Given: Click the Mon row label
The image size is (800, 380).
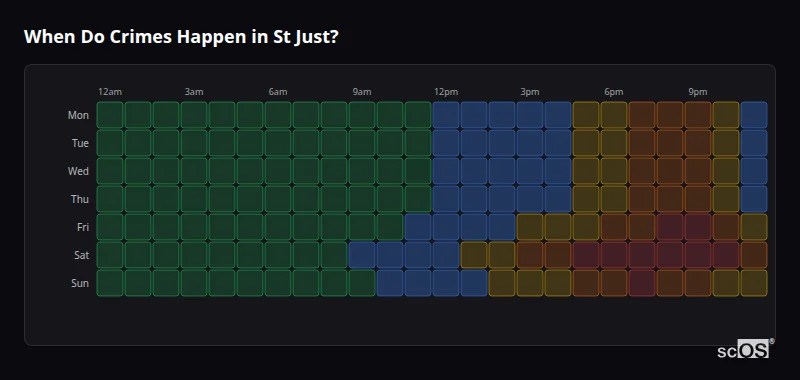Looking at the screenshot, I should [x=78, y=115].
